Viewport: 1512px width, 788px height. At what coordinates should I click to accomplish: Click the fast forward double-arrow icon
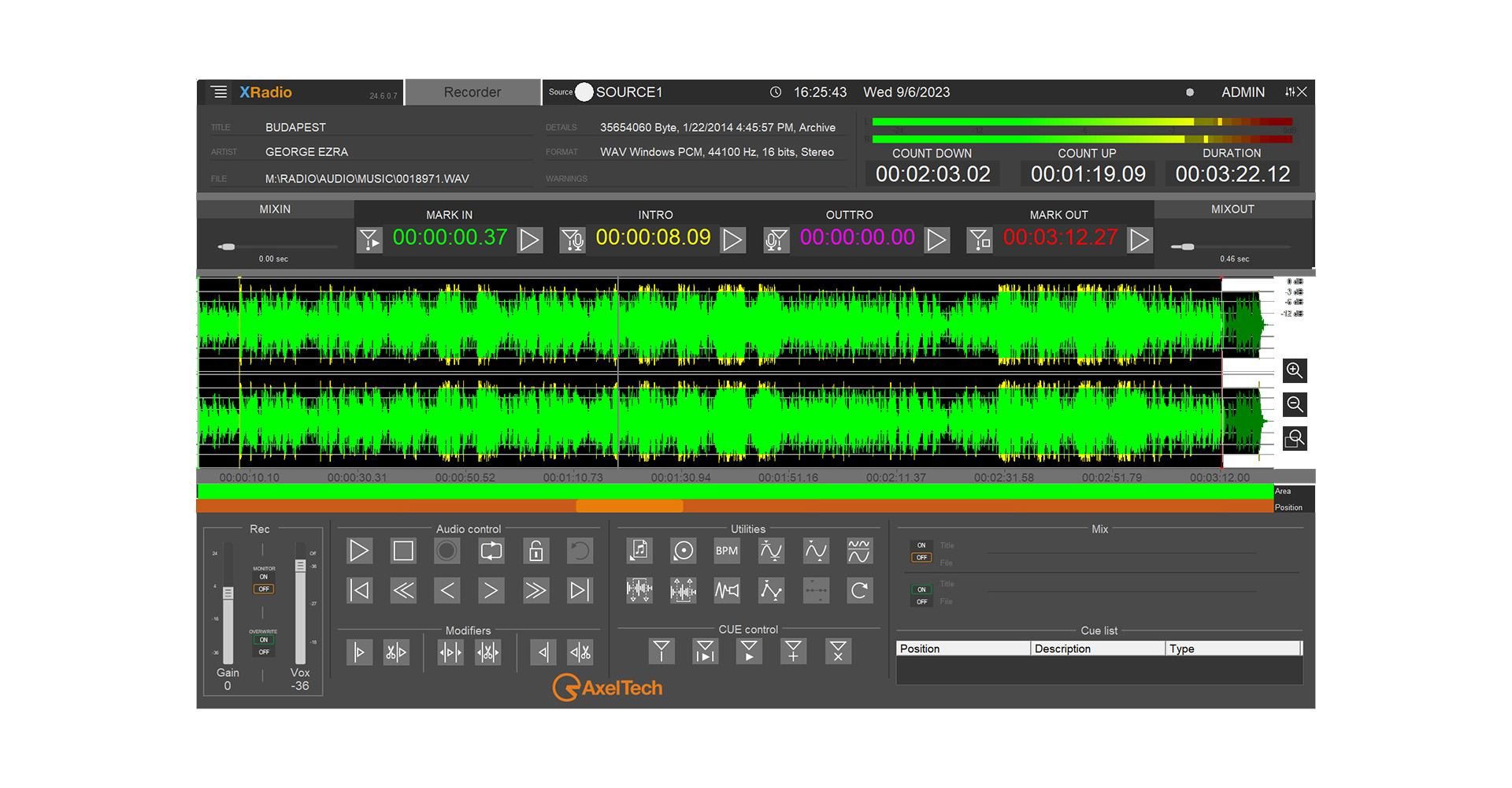click(535, 590)
